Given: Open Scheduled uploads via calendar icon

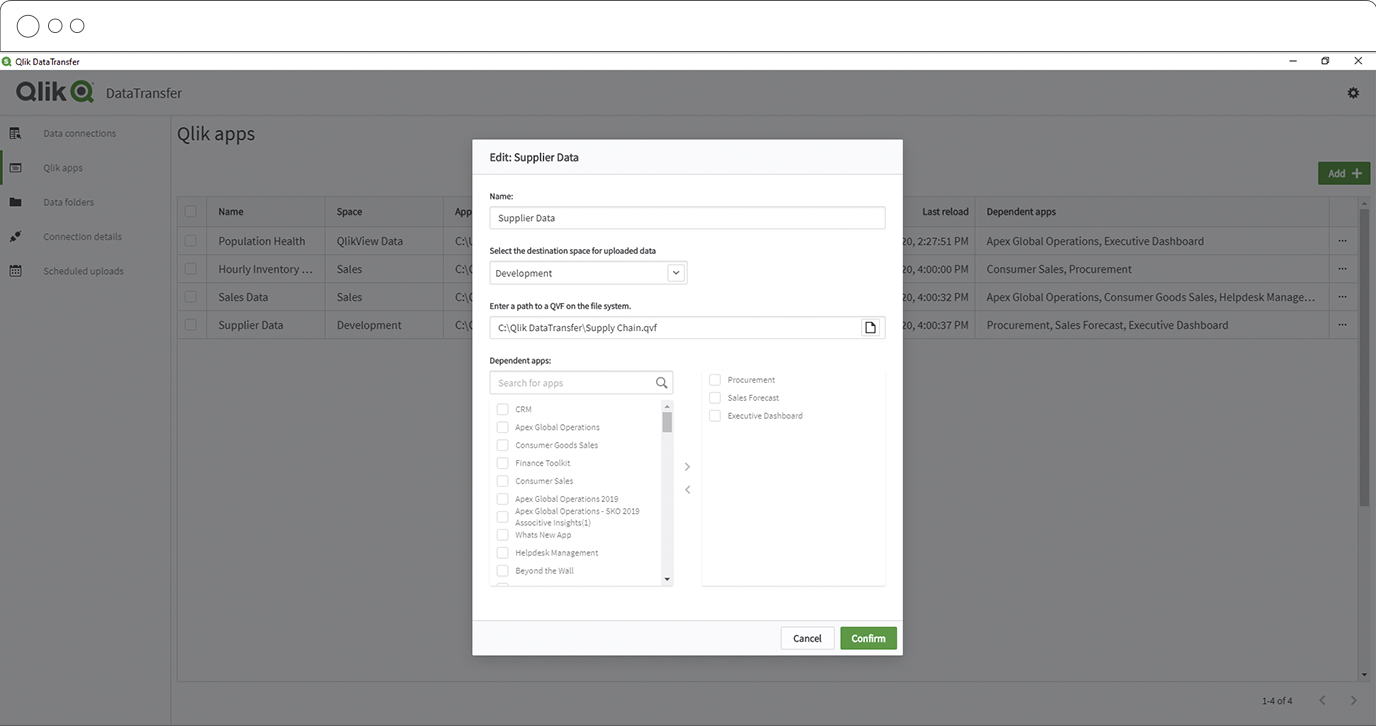Looking at the screenshot, I should pyautogui.click(x=17, y=270).
